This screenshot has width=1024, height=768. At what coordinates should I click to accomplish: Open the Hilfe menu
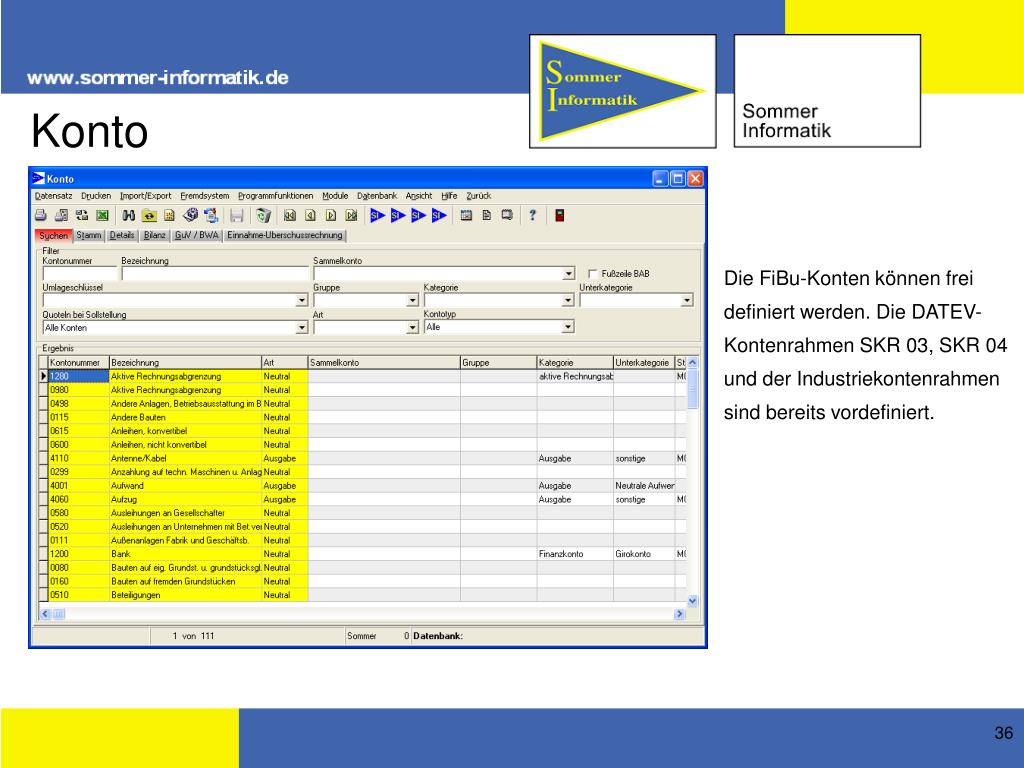pyautogui.click(x=449, y=196)
